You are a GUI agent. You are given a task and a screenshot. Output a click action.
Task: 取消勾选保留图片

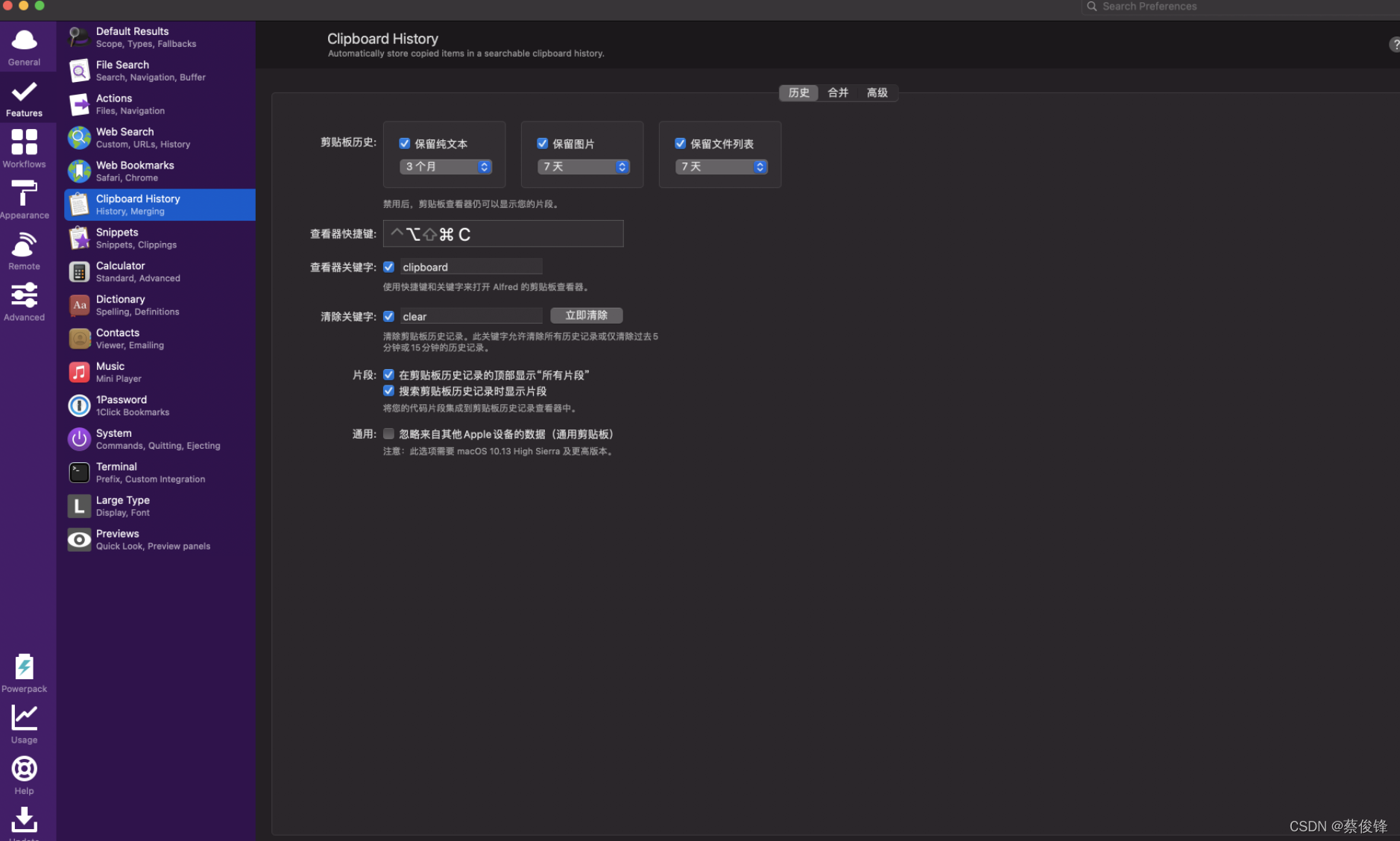pos(543,143)
